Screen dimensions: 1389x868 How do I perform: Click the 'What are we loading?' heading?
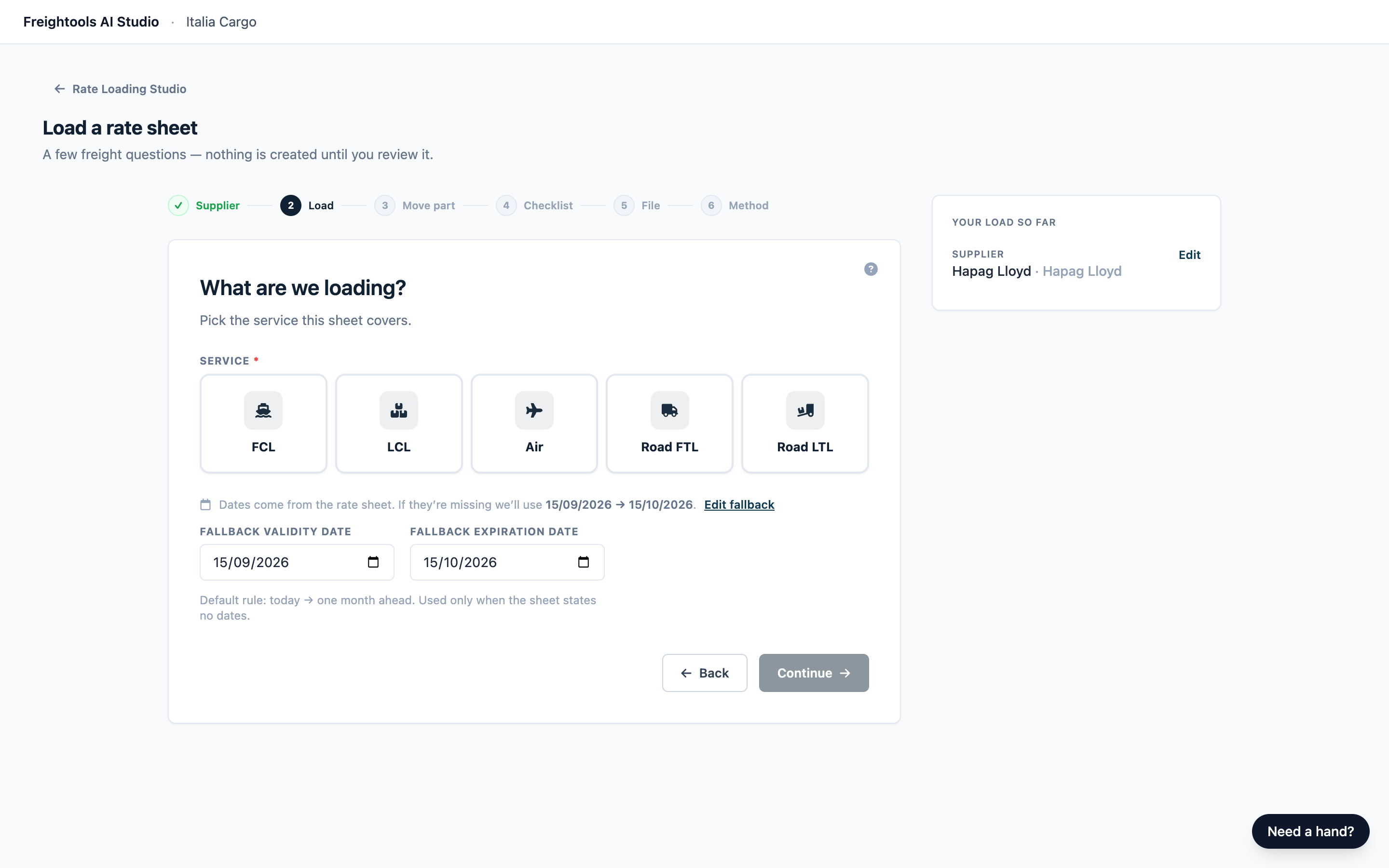[303, 287]
